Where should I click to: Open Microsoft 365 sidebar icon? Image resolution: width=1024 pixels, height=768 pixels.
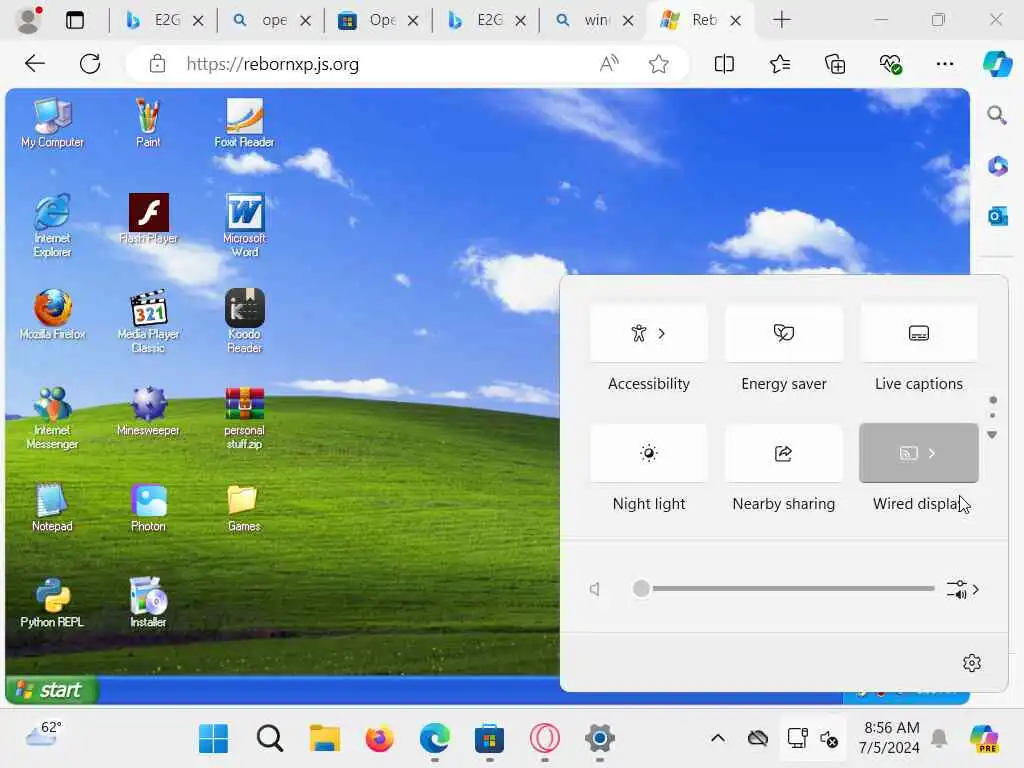point(997,165)
